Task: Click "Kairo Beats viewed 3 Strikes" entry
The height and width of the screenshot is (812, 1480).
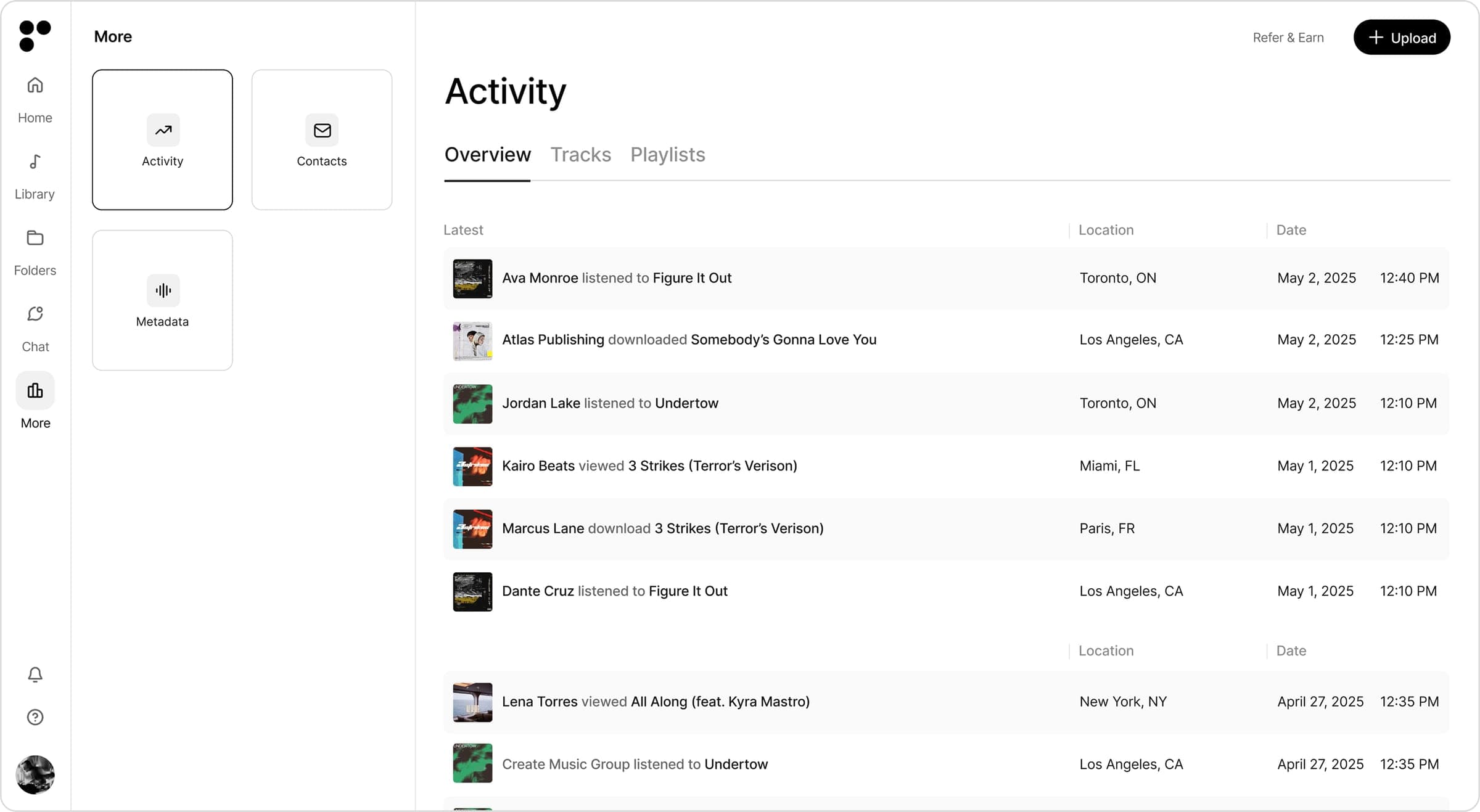Action: point(650,466)
